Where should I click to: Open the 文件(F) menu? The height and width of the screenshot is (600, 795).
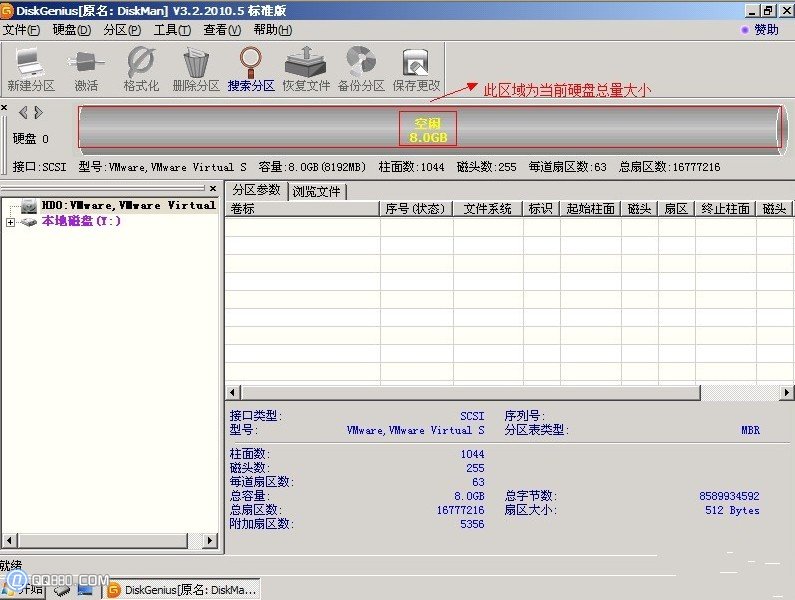tap(21, 30)
